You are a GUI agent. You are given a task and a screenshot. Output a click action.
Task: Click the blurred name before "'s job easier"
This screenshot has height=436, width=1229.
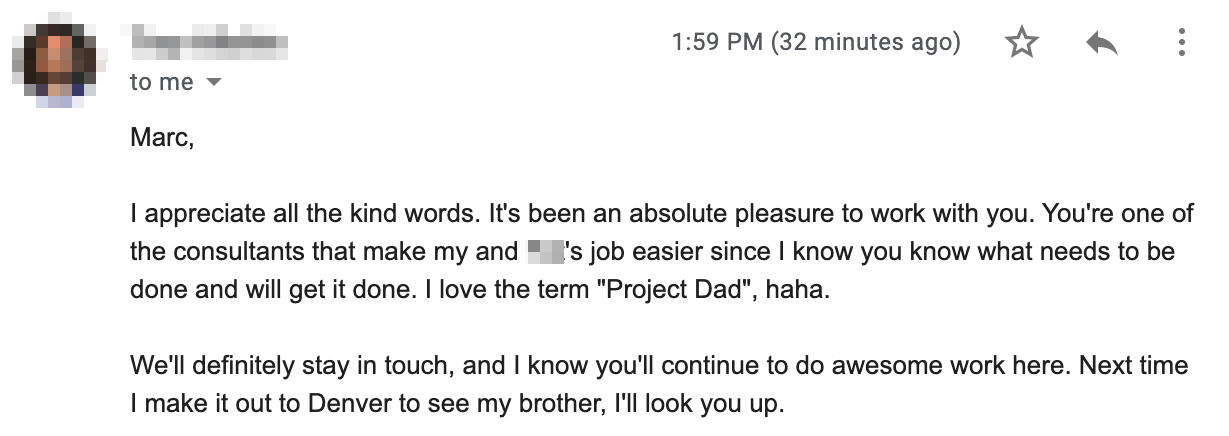pos(546,251)
